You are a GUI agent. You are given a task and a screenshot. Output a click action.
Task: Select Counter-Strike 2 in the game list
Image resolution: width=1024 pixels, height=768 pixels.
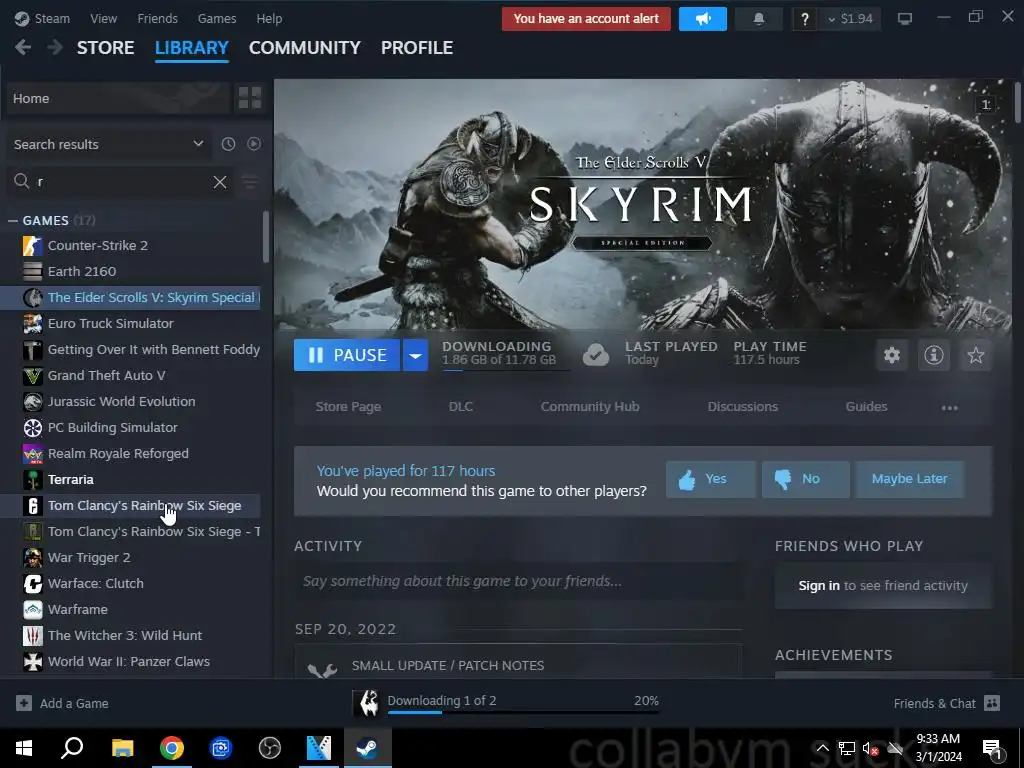tap(131, 246)
